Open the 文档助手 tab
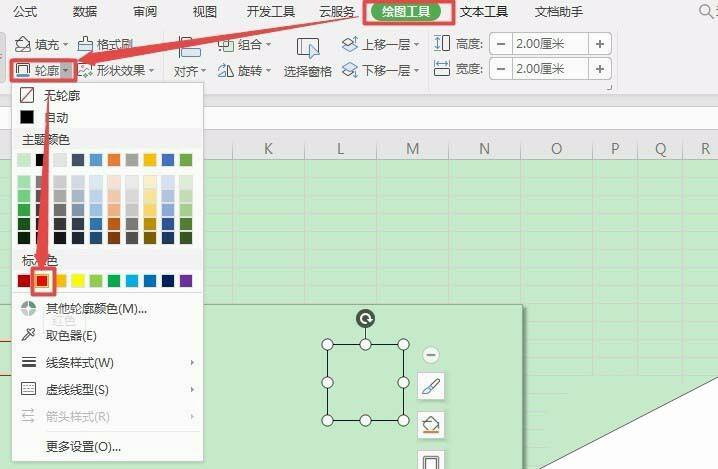This screenshot has height=469, width=718. [559, 11]
